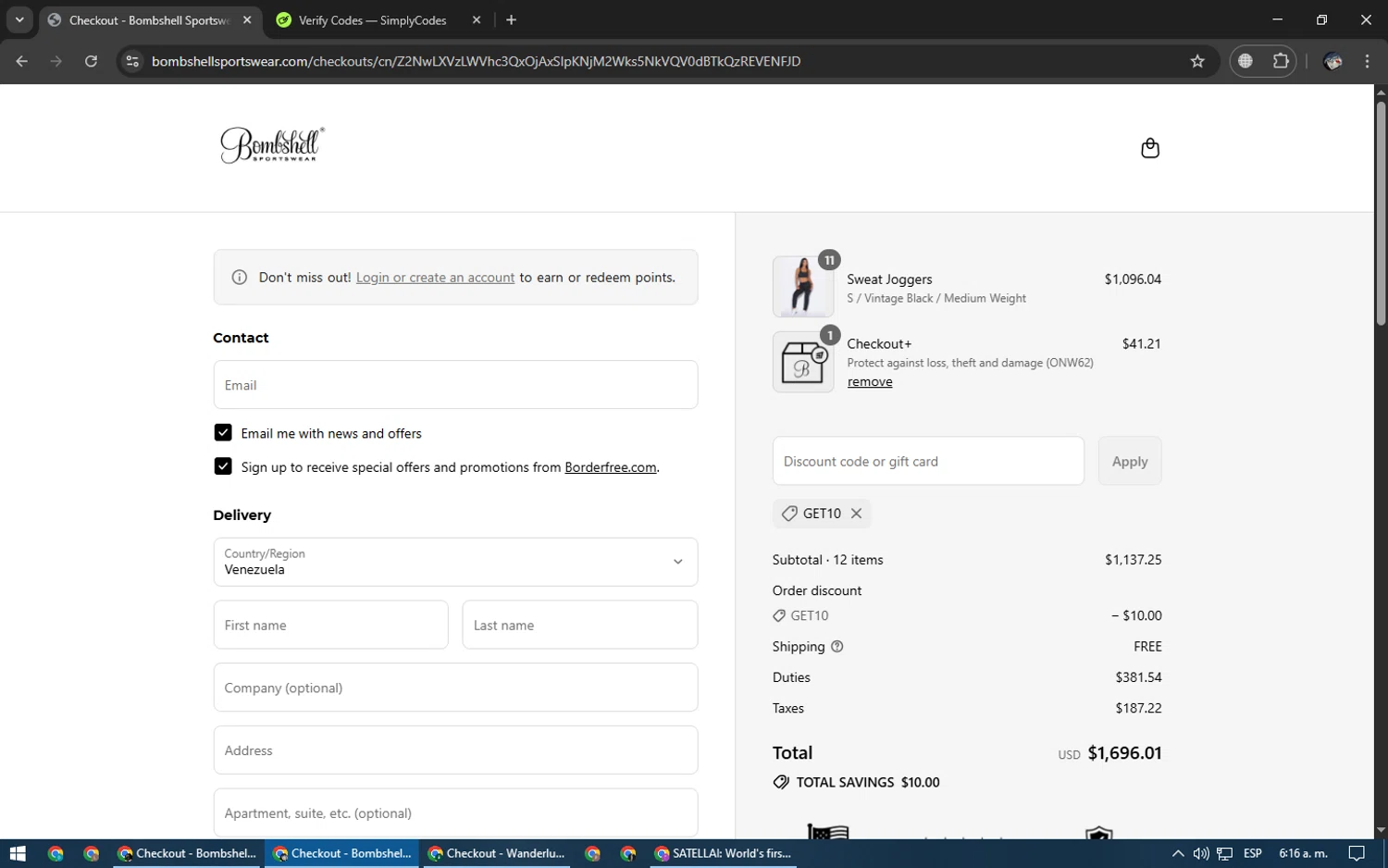Image resolution: width=1388 pixels, height=868 pixels.
Task: Show hidden system tray icons
Action: point(1178,853)
